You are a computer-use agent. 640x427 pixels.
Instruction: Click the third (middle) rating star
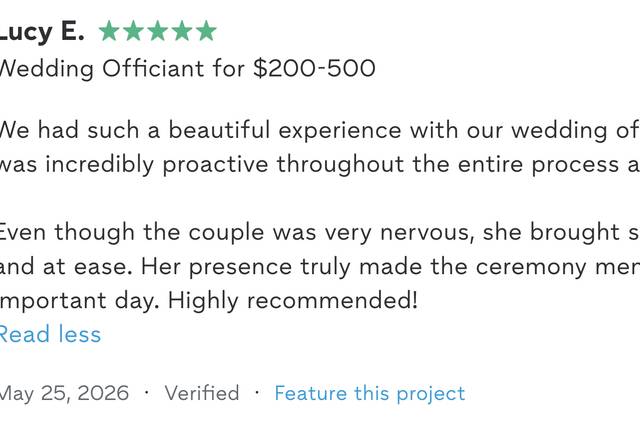coord(158,31)
